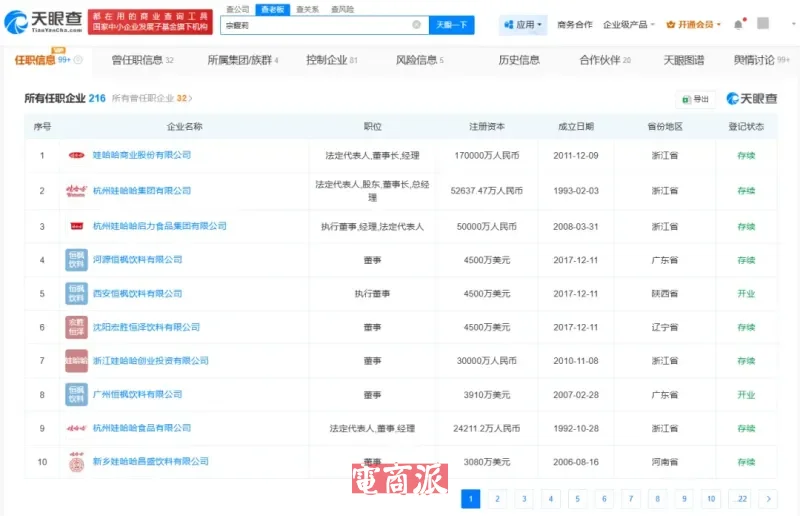800x516 pixels.
Task: Switch to 控制企业 tab
Action: [x=332, y=60]
